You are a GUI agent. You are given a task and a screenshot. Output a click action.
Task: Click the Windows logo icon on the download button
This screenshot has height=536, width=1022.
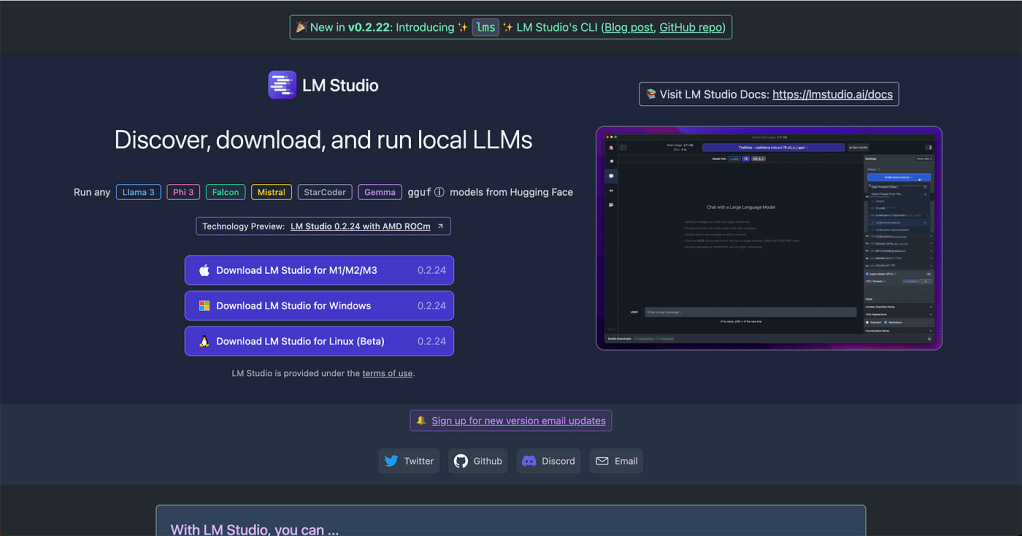click(x=204, y=305)
